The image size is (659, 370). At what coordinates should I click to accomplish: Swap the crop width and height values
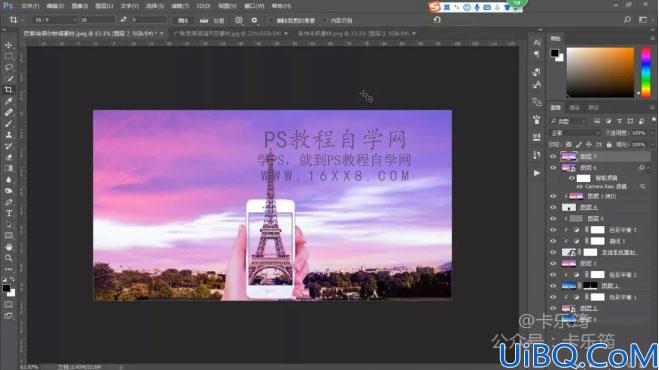coord(123,20)
